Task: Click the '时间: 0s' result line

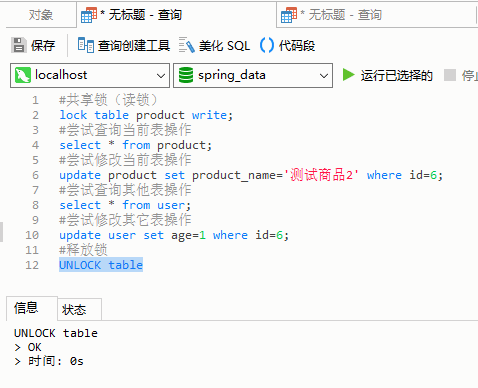Action: (56, 361)
